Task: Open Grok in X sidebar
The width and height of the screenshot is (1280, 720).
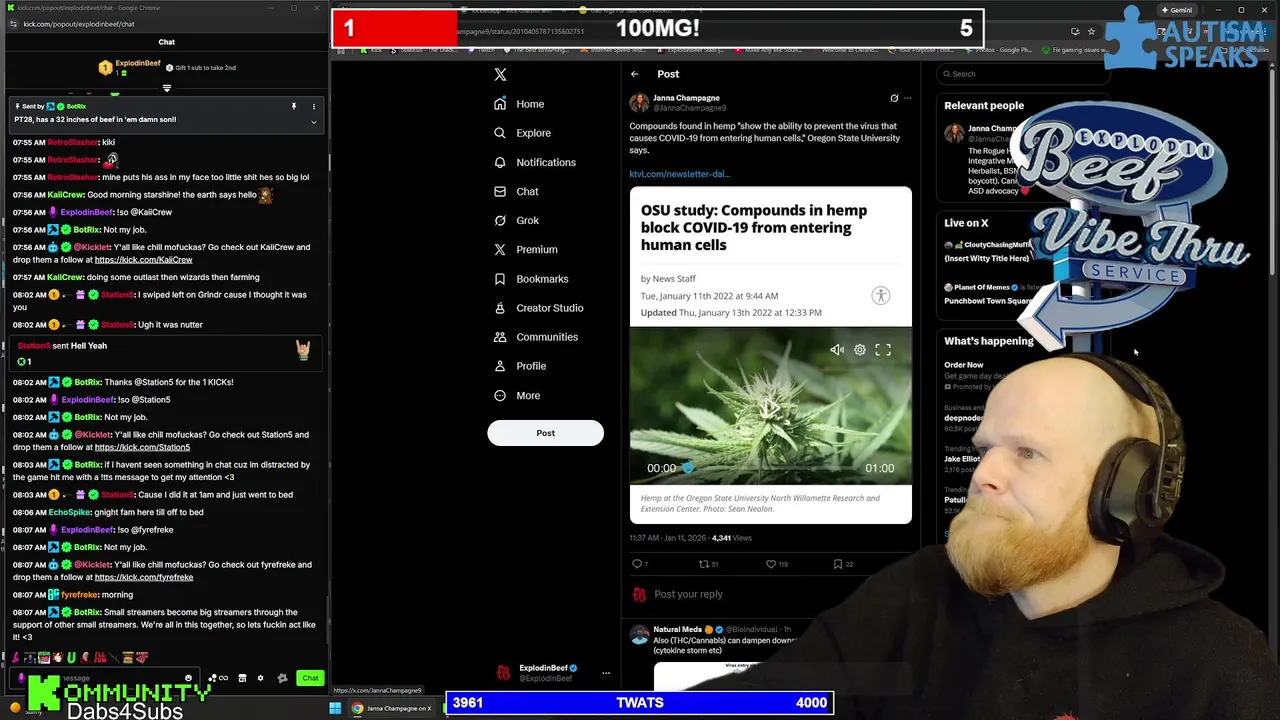Action: pos(516,220)
